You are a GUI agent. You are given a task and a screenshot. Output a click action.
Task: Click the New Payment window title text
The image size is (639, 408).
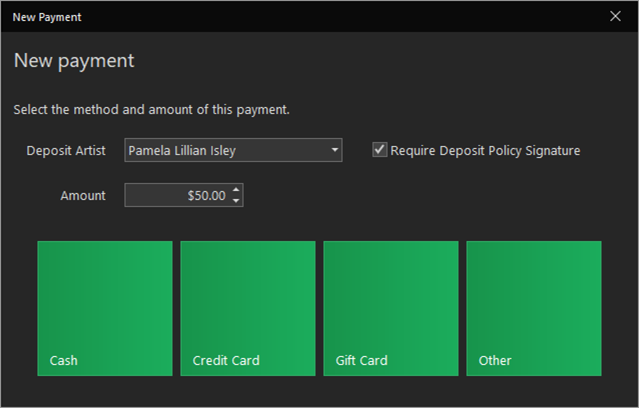pos(47,17)
